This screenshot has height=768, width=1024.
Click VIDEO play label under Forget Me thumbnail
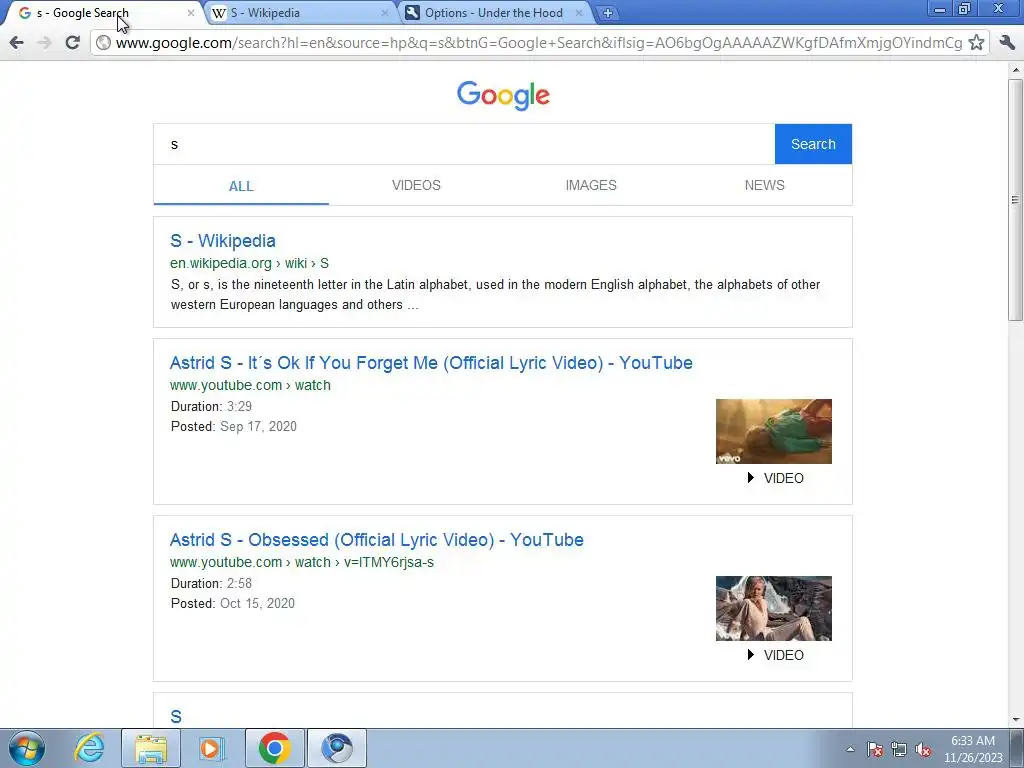tap(775, 478)
